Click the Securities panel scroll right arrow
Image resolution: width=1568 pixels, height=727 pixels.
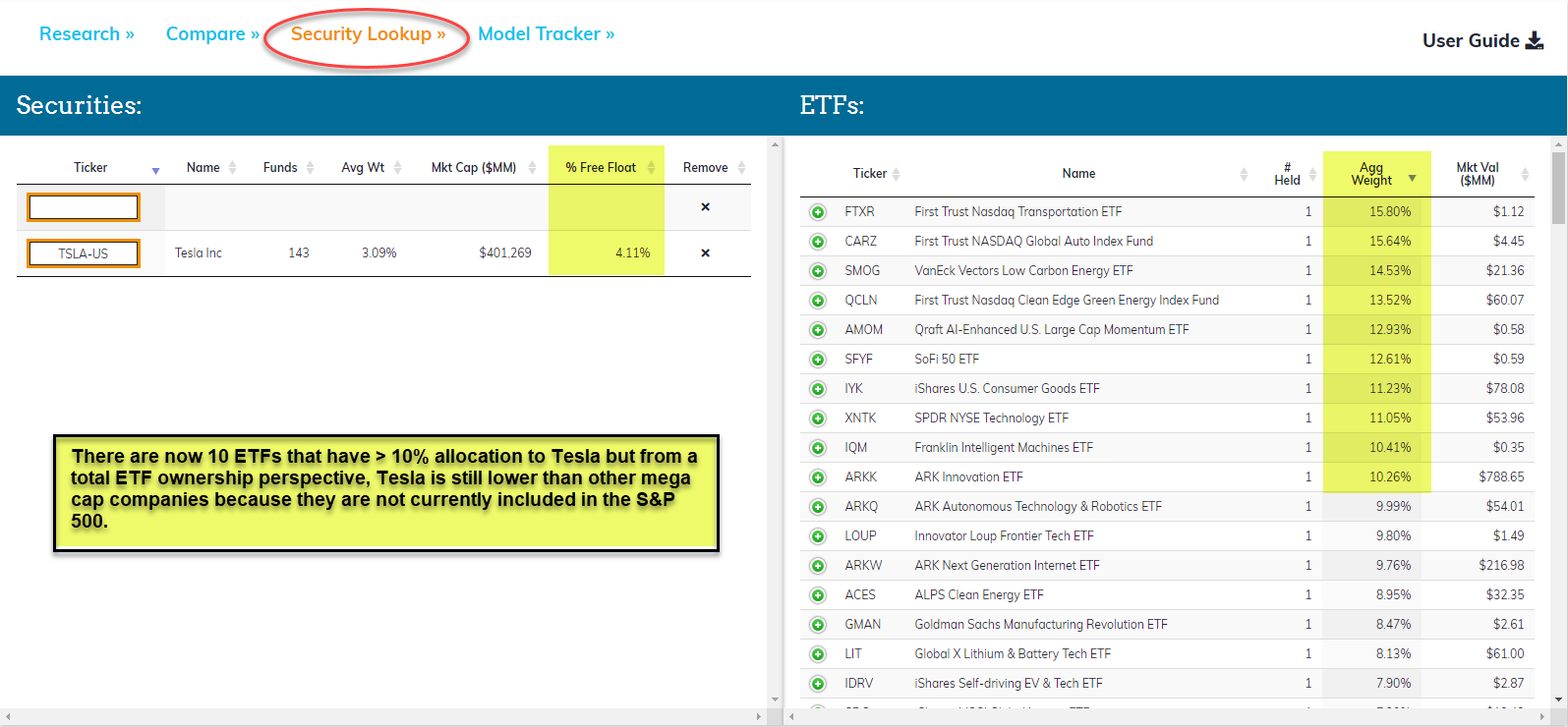click(758, 717)
